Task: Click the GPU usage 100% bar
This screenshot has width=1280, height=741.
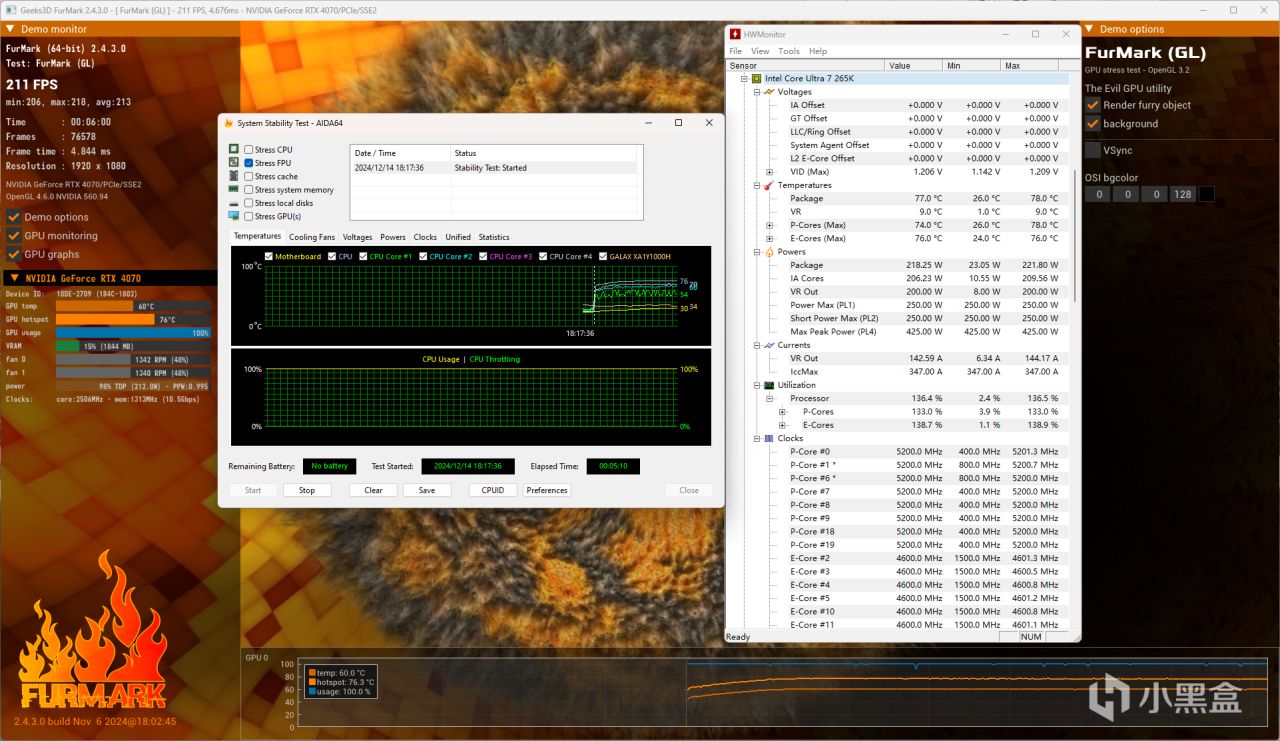Action: pyautogui.click(x=133, y=332)
